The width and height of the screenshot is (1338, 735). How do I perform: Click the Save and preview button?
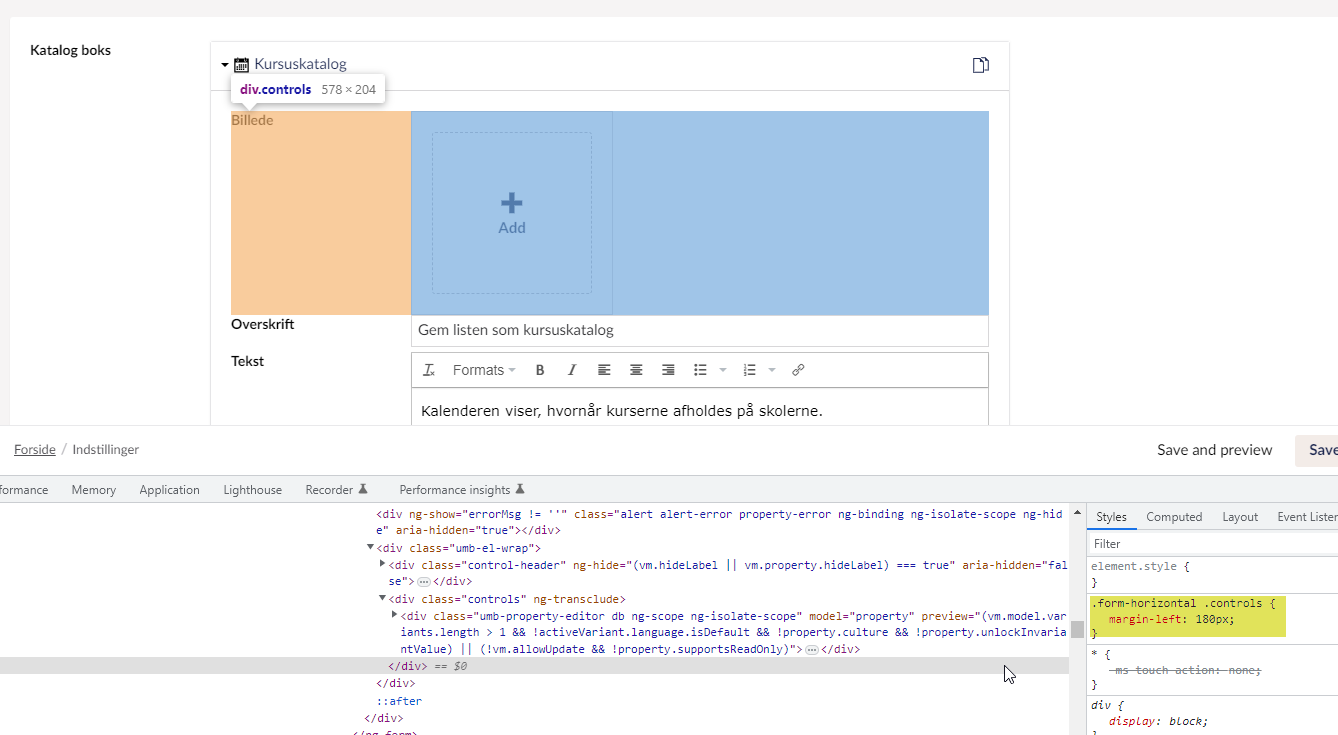coord(1214,449)
